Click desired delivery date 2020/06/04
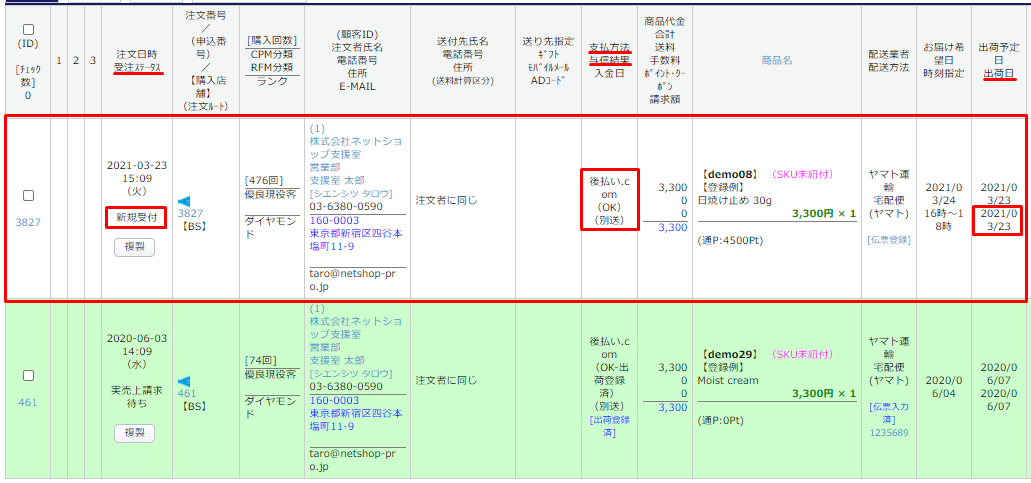 pyautogui.click(x=944, y=387)
